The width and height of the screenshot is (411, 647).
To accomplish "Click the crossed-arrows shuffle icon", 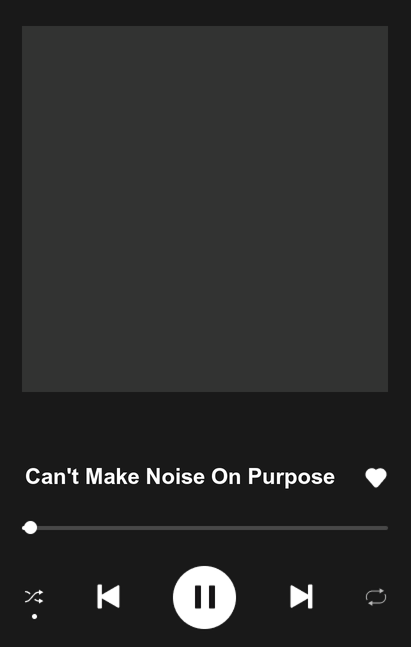I will click(x=34, y=597).
